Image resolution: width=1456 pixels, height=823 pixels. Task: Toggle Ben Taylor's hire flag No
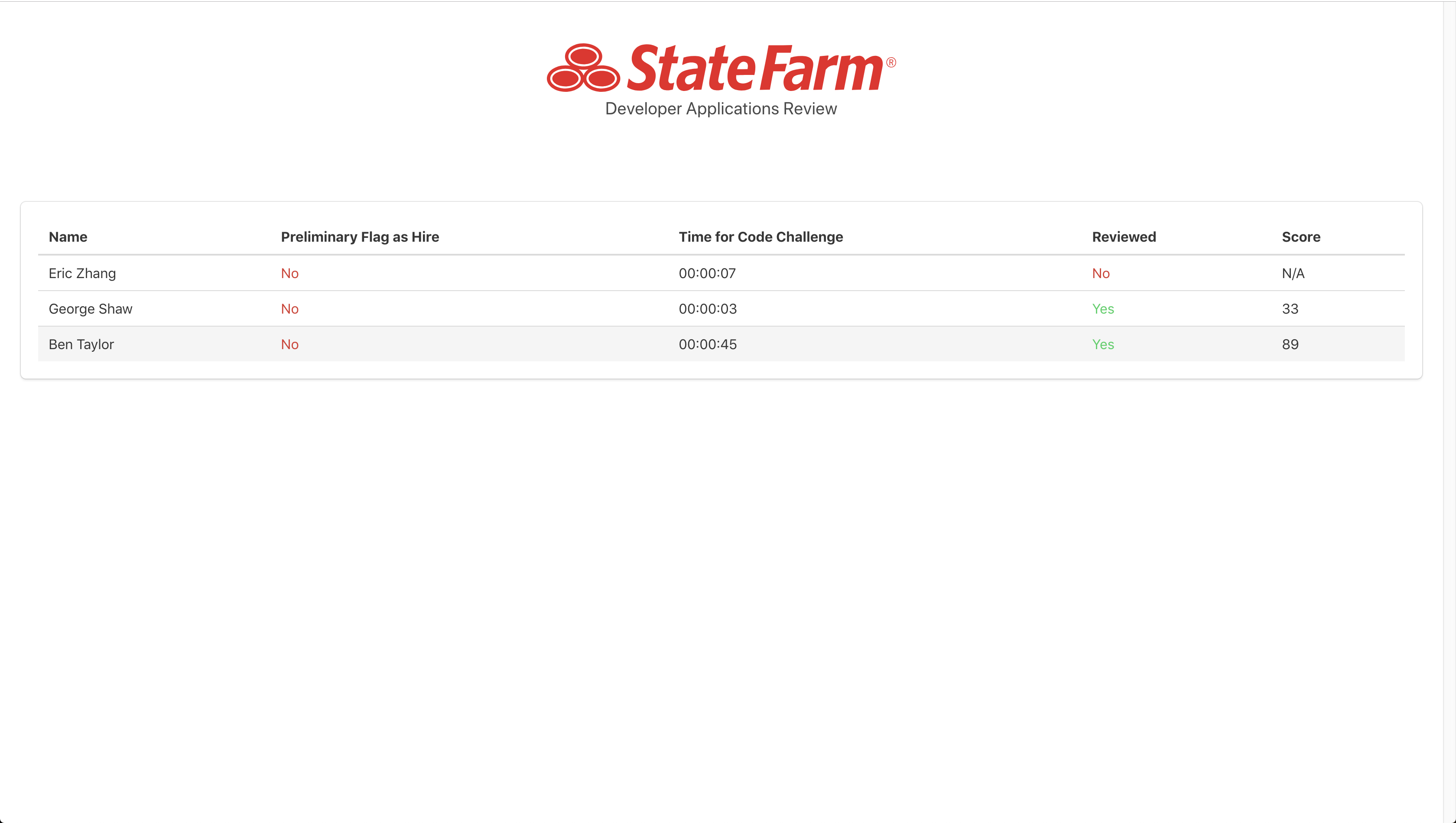tap(289, 345)
